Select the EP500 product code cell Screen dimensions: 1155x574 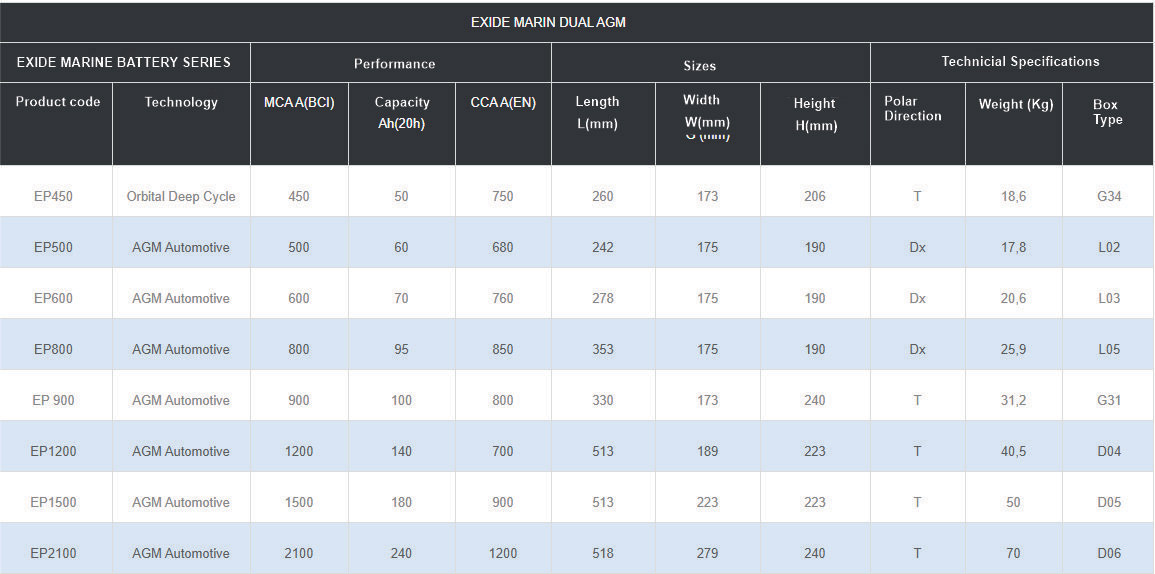[53, 247]
